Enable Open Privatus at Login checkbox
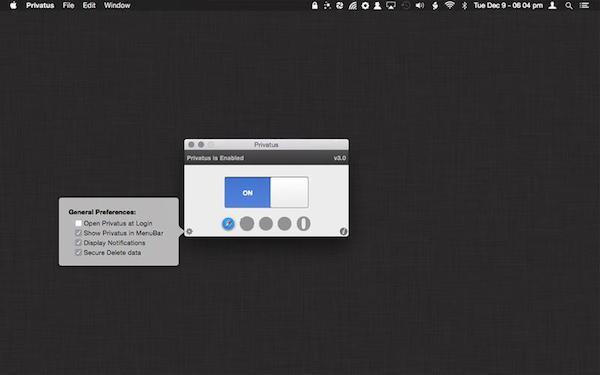This screenshot has height=375, width=600. click(78, 223)
